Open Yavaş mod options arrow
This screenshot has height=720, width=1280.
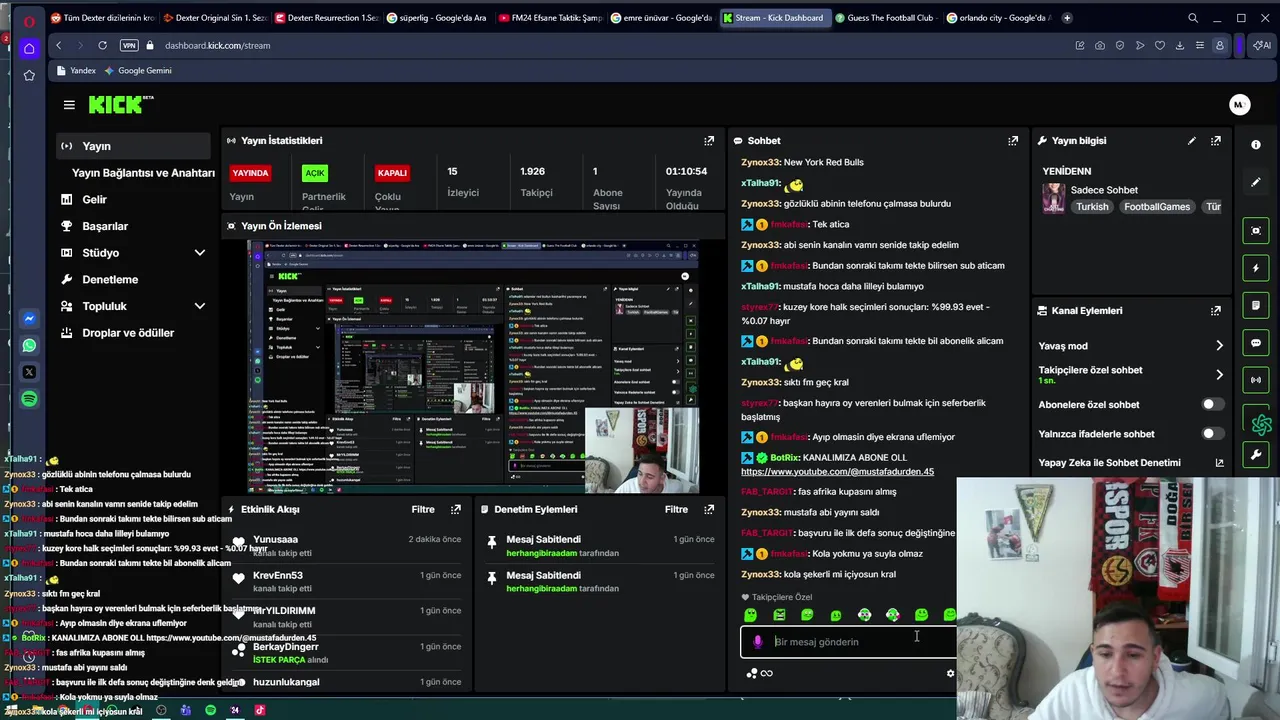coord(1219,346)
